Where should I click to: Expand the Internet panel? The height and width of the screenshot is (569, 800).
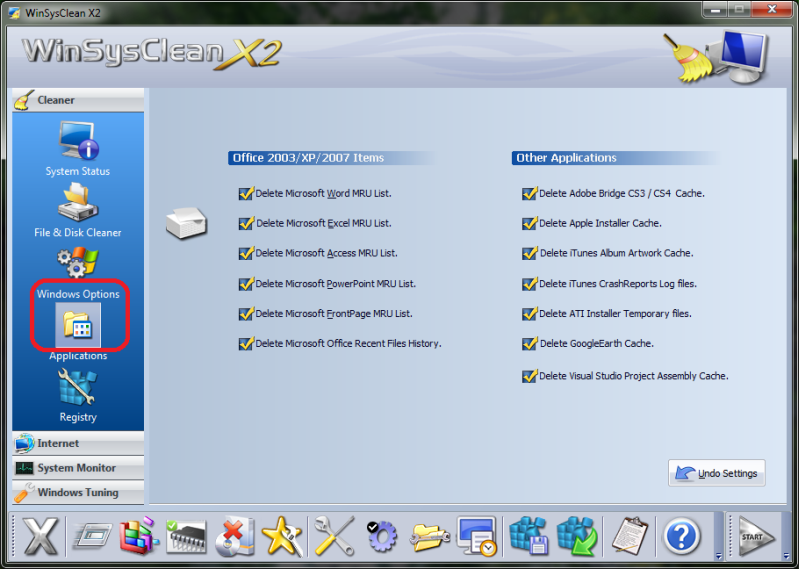coord(78,443)
